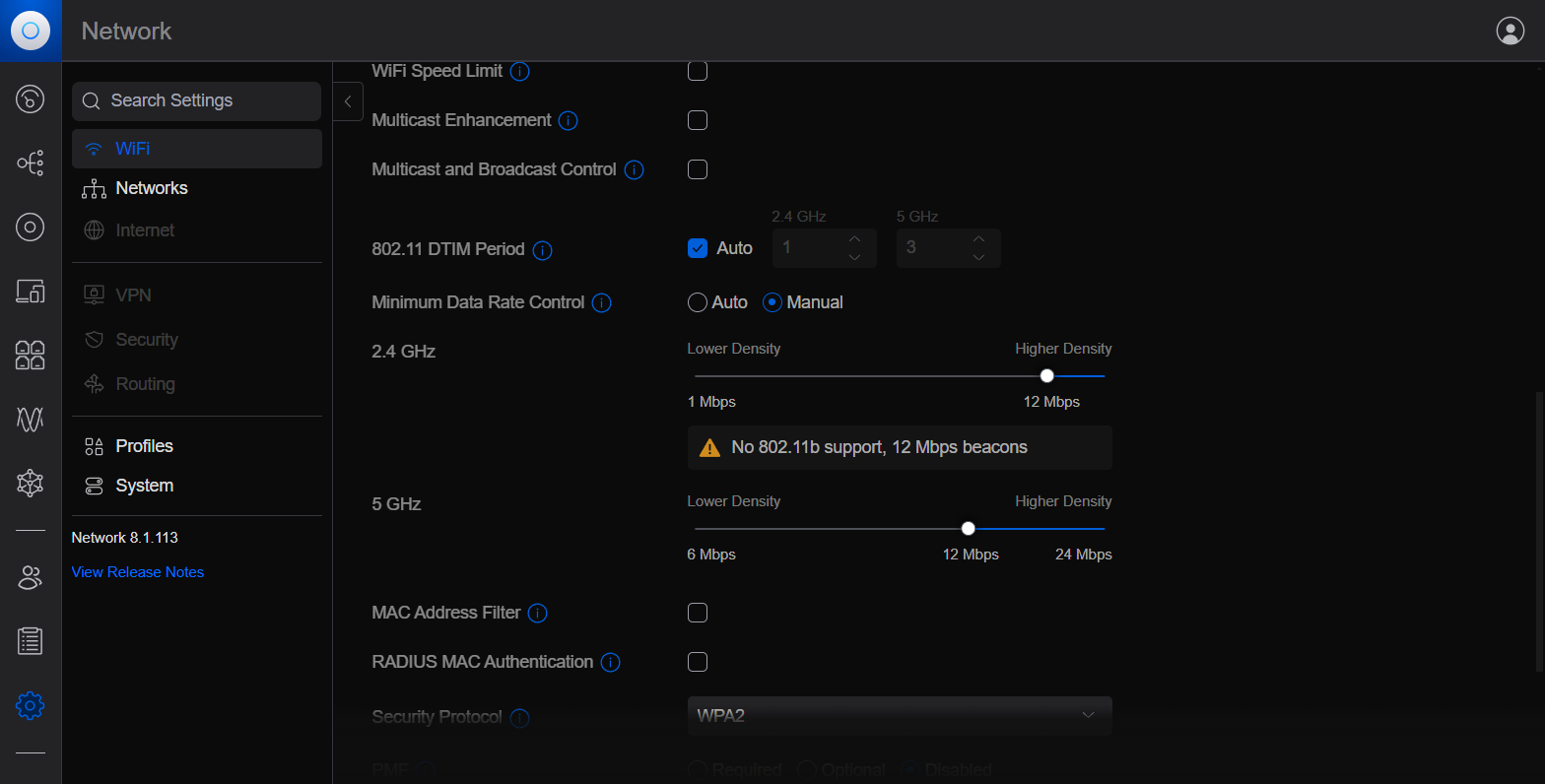
Task: Enable Multicast and Broadcast Control checkbox
Action: click(698, 169)
